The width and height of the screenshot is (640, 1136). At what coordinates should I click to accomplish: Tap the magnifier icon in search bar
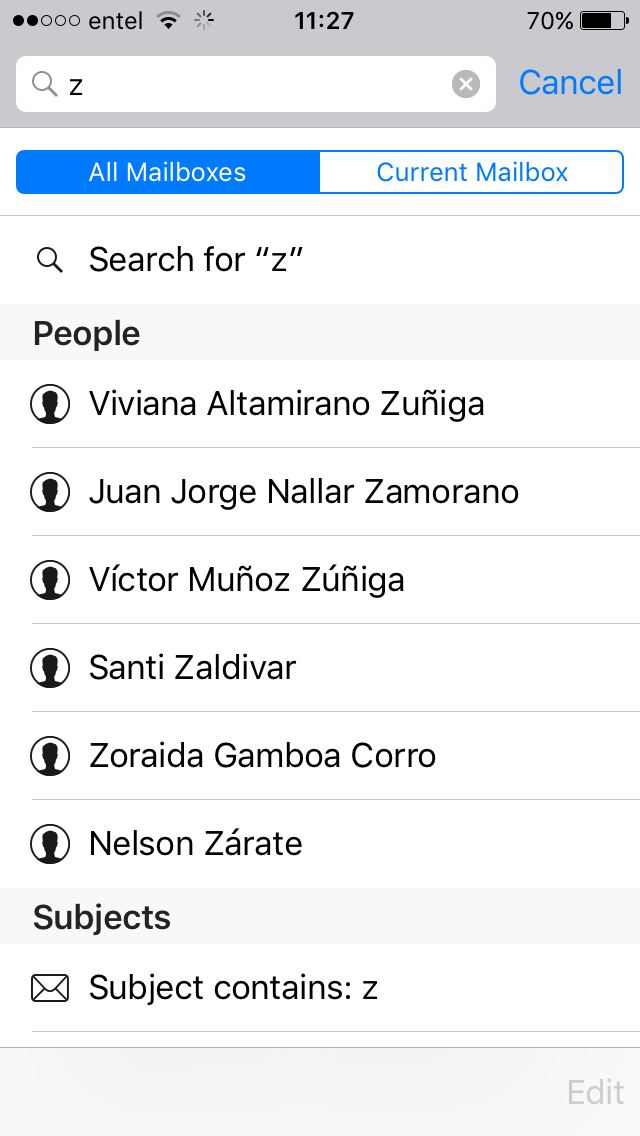click(x=44, y=84)
